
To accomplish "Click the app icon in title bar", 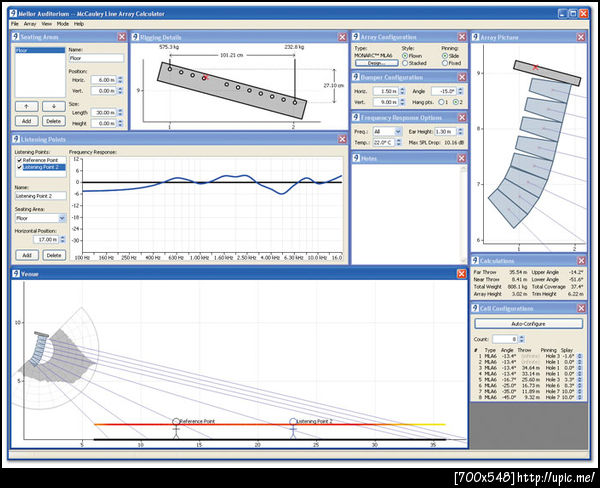I will 13,13.
